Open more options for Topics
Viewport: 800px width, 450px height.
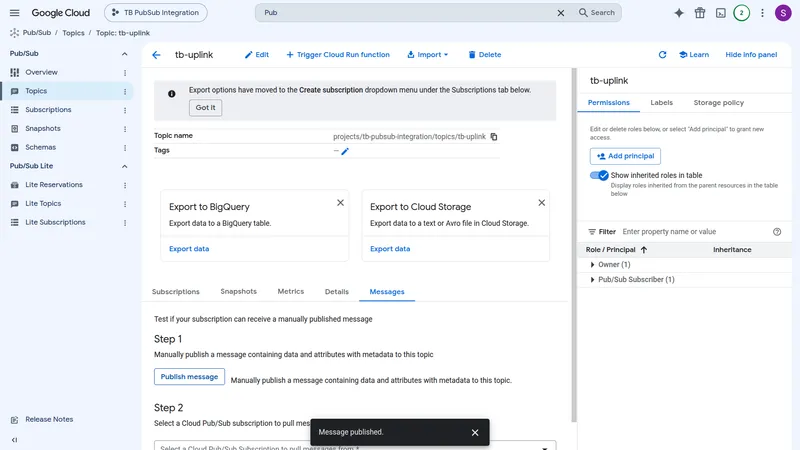coord(125,91)
